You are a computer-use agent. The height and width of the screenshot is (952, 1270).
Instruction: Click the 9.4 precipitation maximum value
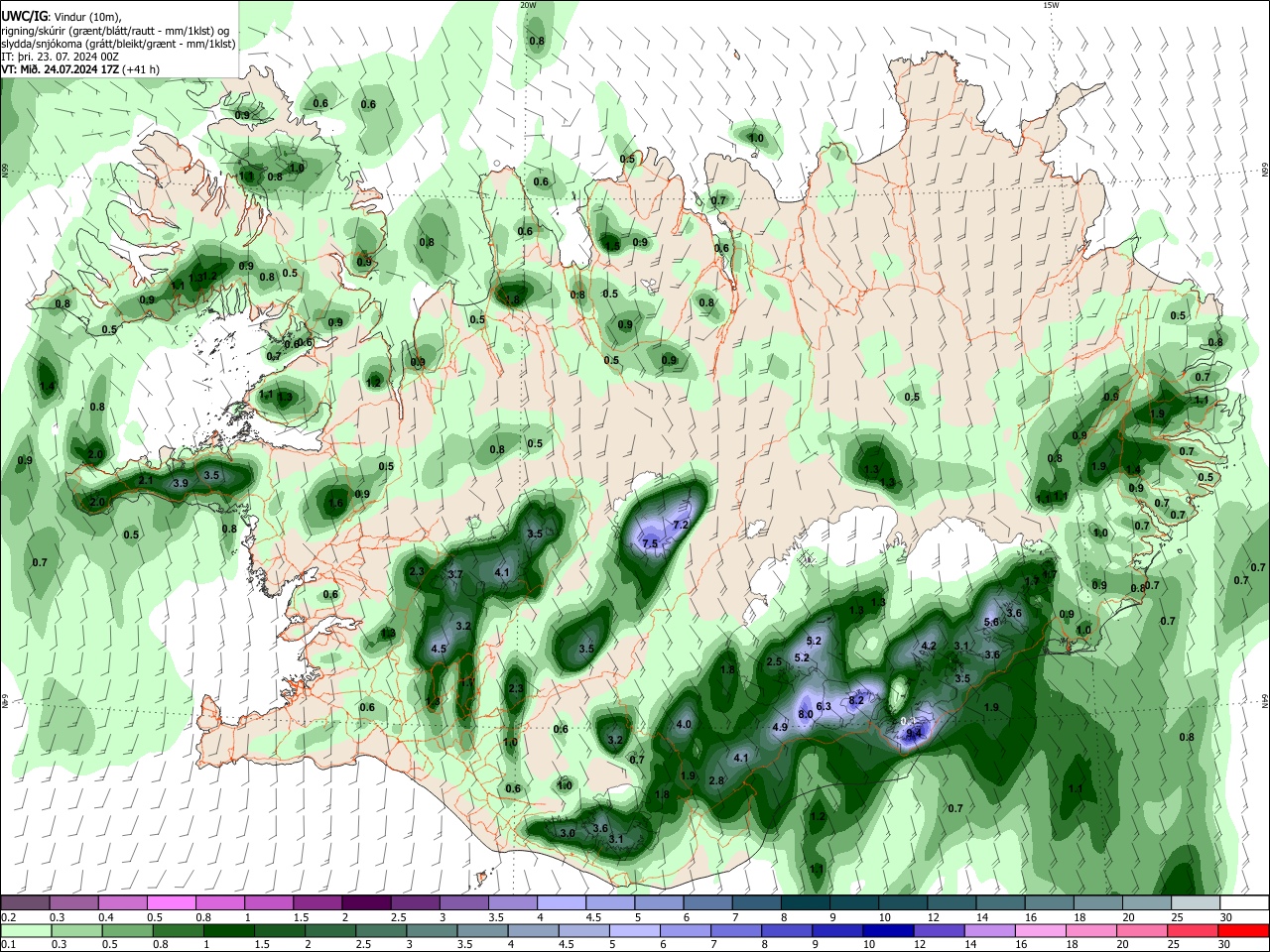(914, 733)
